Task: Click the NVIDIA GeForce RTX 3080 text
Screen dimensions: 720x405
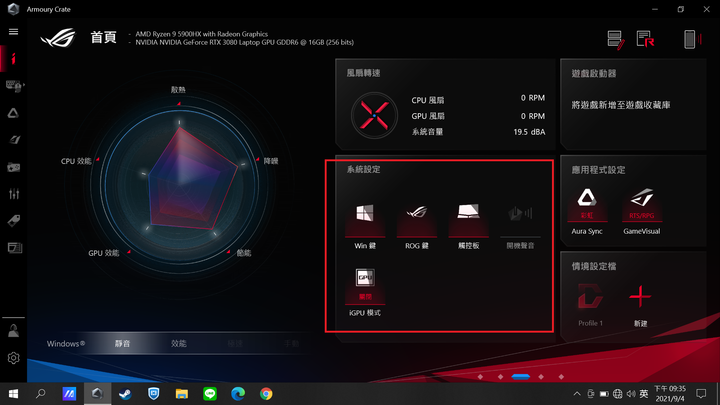Action: (244, 42)
